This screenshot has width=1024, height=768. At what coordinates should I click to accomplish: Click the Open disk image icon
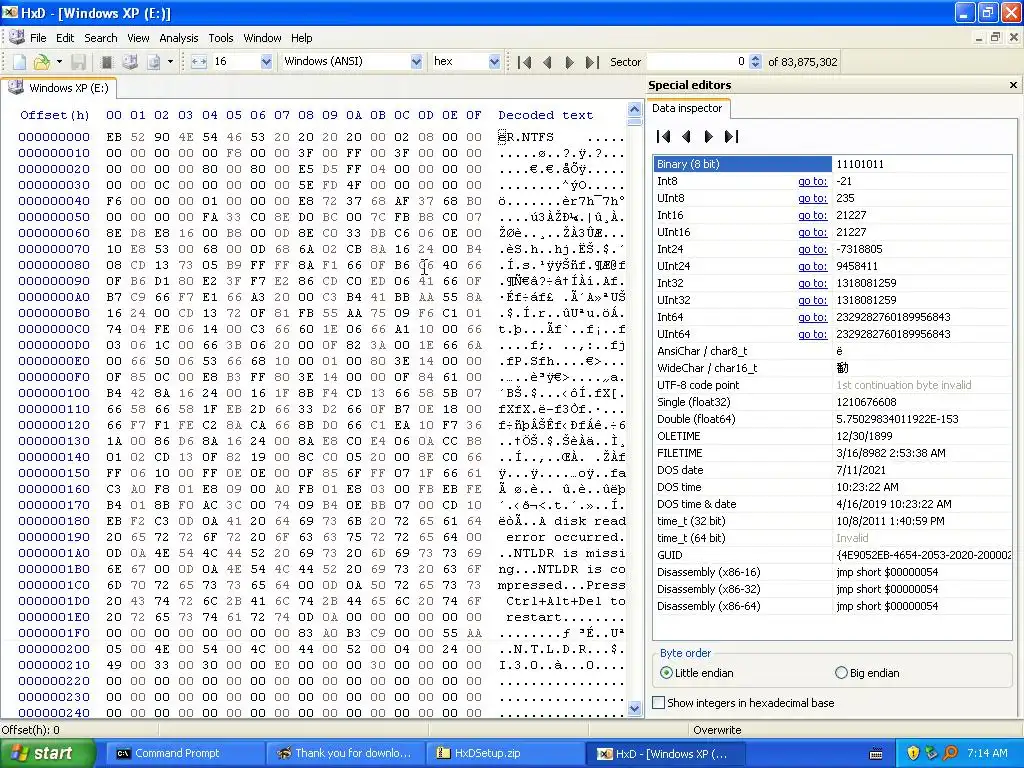(x=153, y=62)
